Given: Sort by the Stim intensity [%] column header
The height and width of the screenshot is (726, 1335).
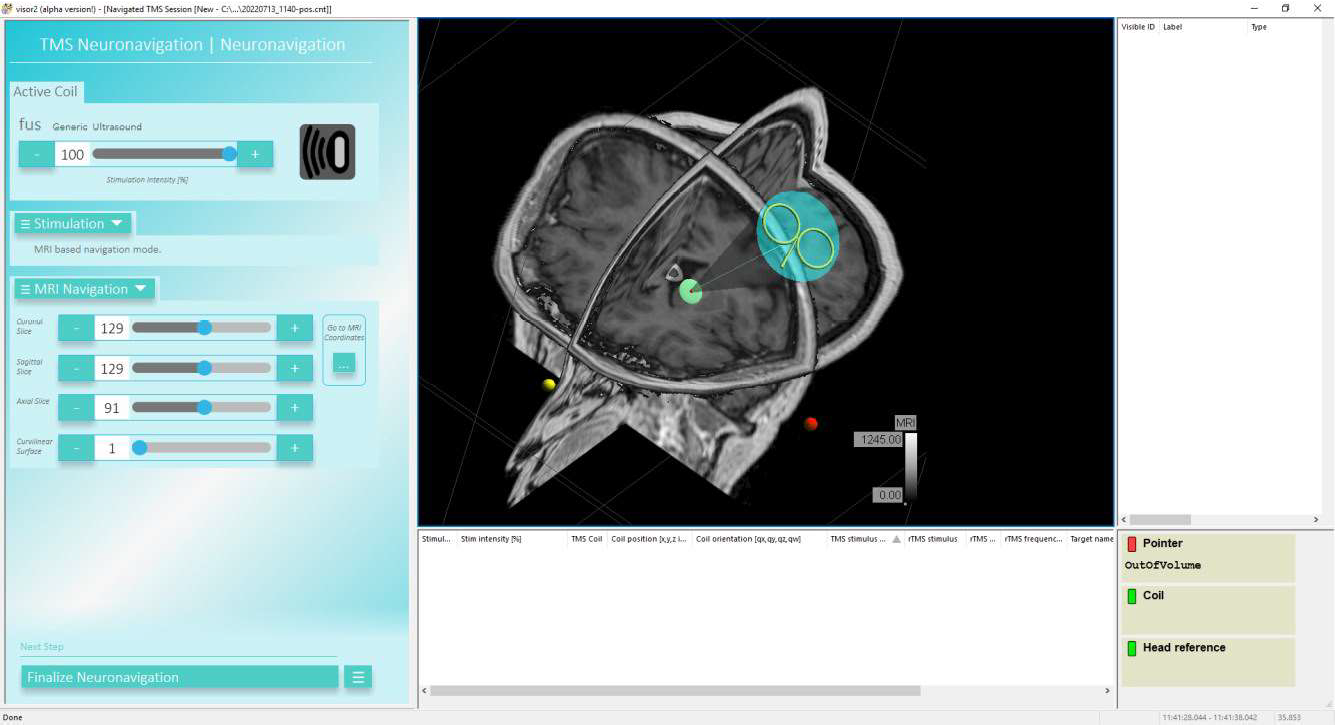Looking at the screenshot, I should tap(491, 539).
